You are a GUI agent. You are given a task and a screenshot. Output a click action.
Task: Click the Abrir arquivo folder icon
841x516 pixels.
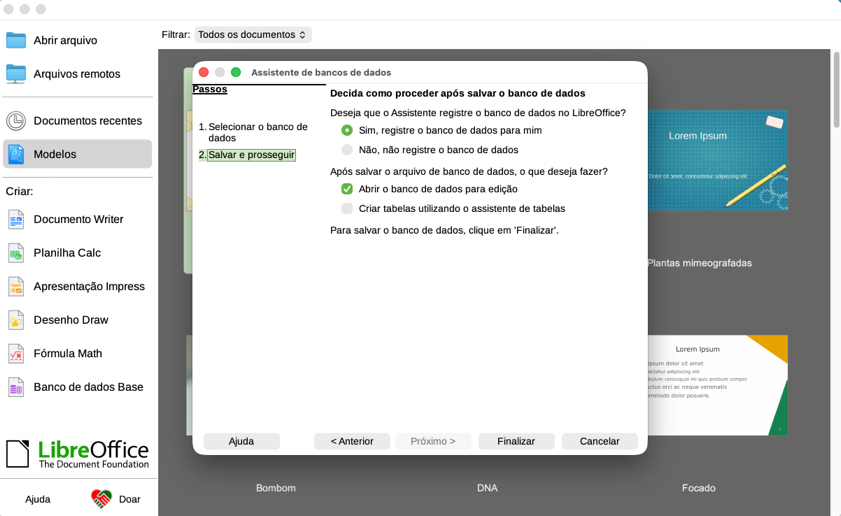[16, 40]
